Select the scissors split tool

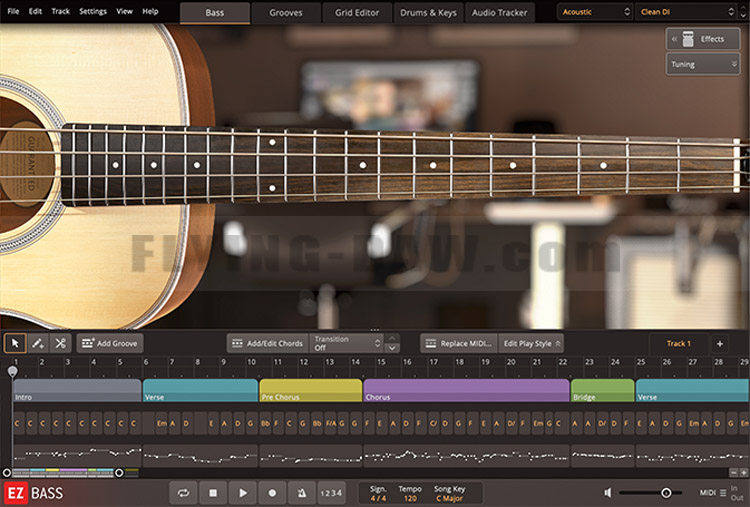pyautogui.click(x=60, y=343)
